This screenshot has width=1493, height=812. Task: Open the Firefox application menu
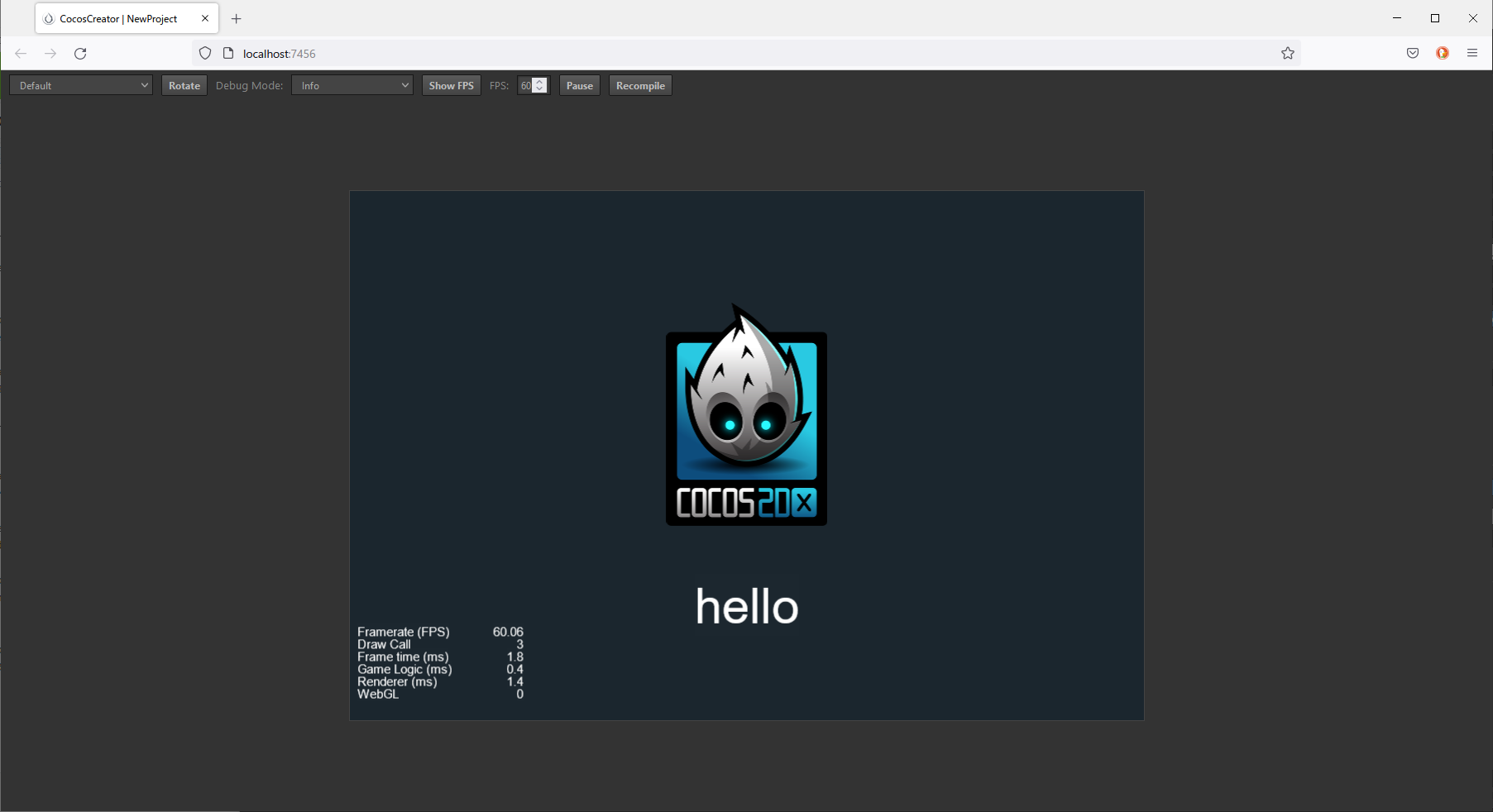tap(1472, 54)
